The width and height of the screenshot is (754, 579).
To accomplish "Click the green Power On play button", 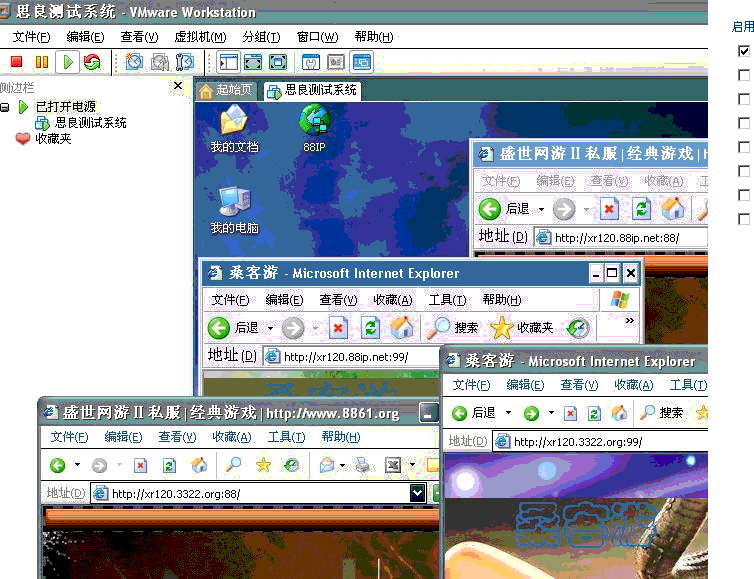I will [x=68, y=62].
